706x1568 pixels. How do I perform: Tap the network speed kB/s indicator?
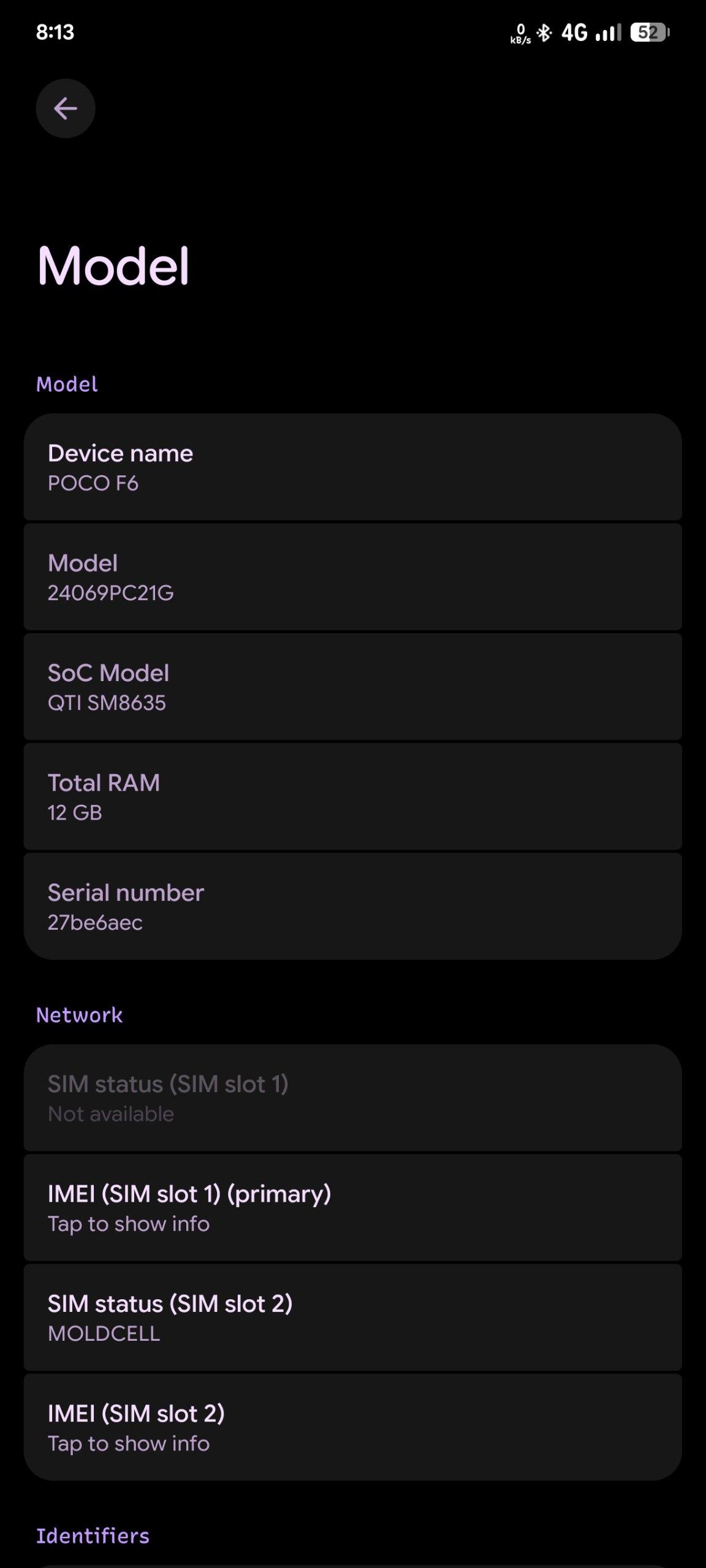(520, 34)
